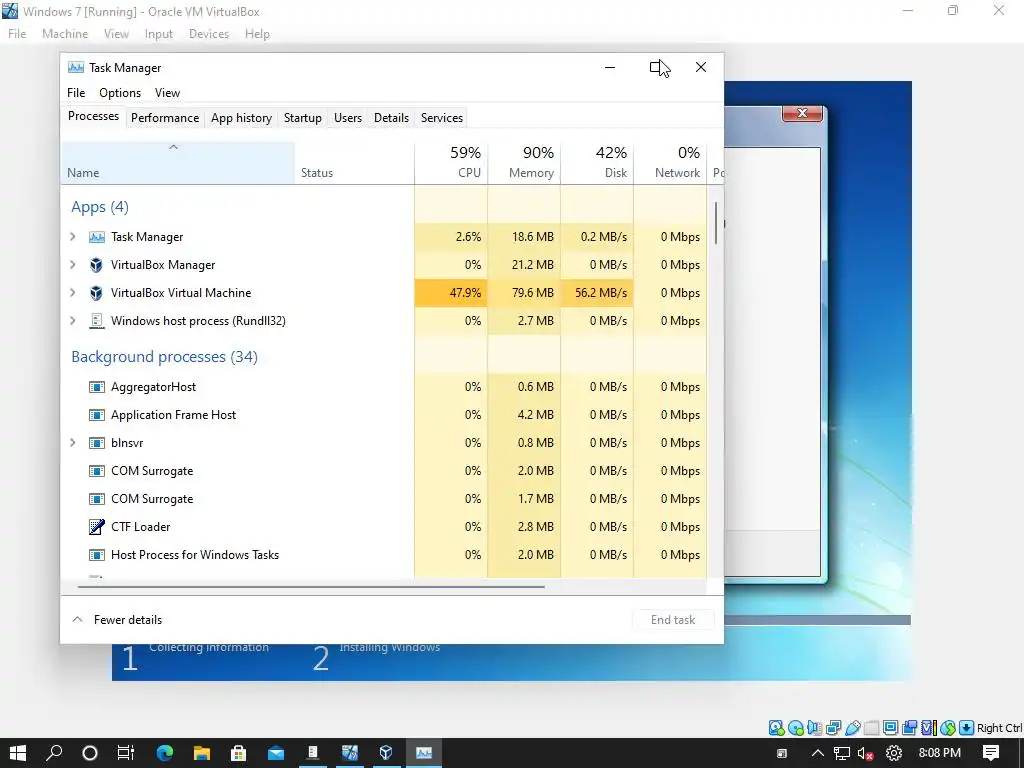Click the network icon in system tray

click(x=842, y=754)
